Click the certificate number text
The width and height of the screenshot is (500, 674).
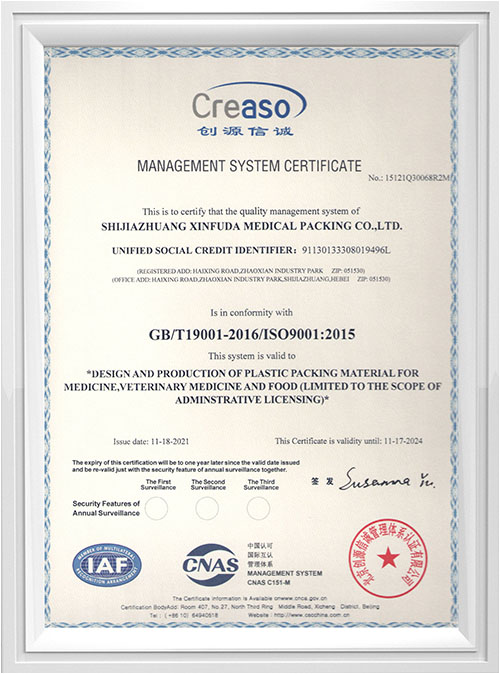[x=408, y=178]
